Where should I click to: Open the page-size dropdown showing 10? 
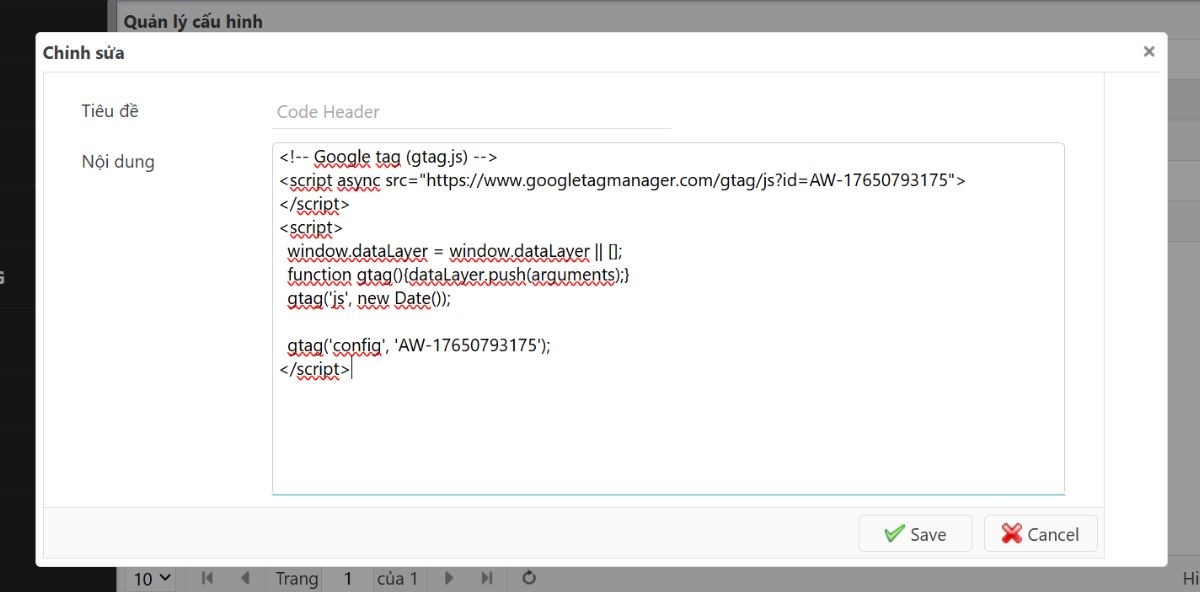click(x=153, y=578)
